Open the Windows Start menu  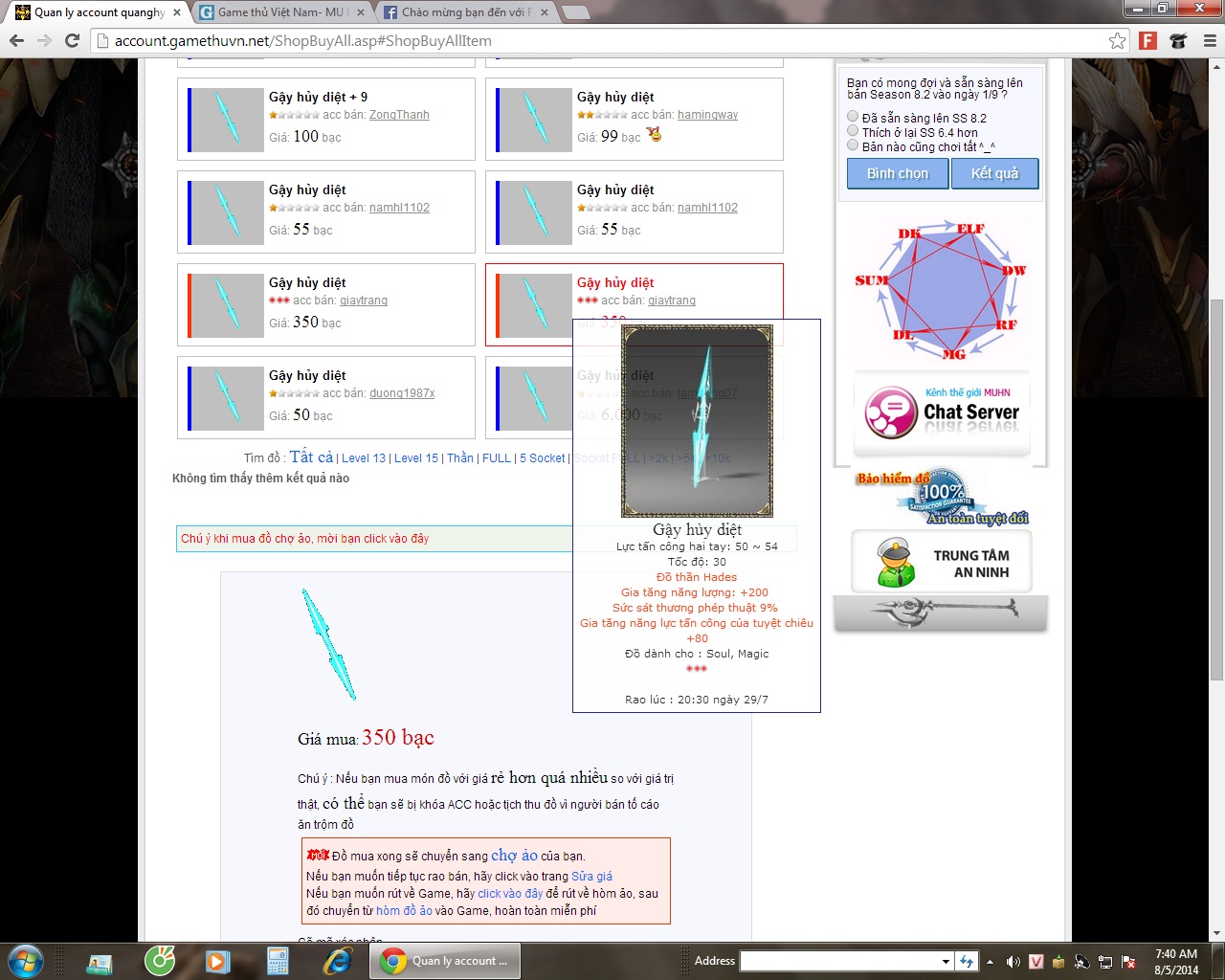pos(26,961)
